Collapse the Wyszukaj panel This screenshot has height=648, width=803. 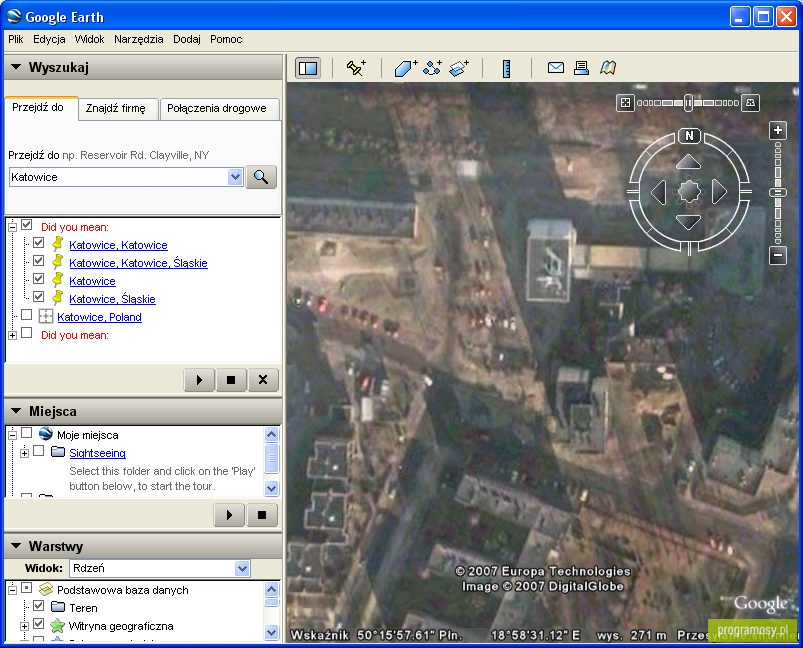point(16,67)
